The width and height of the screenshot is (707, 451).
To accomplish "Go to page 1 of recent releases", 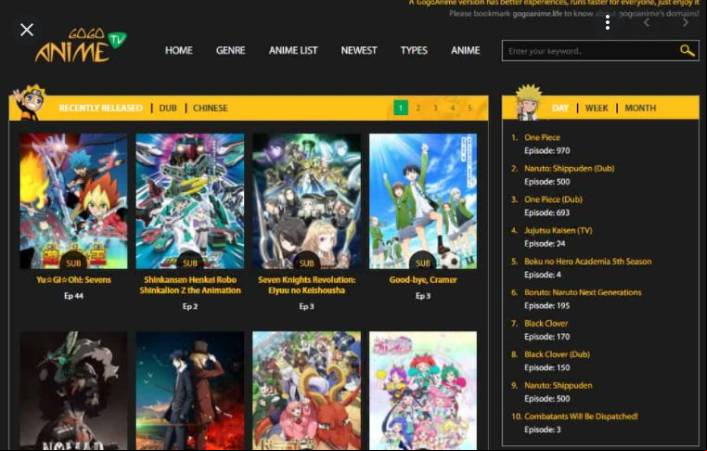I will (x=400, y=108).
